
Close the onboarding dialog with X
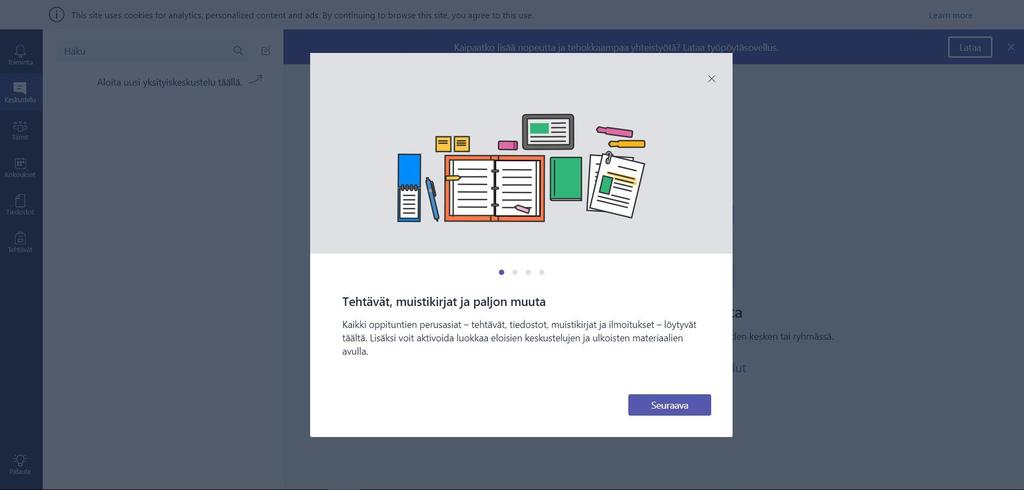click(711, 78)
